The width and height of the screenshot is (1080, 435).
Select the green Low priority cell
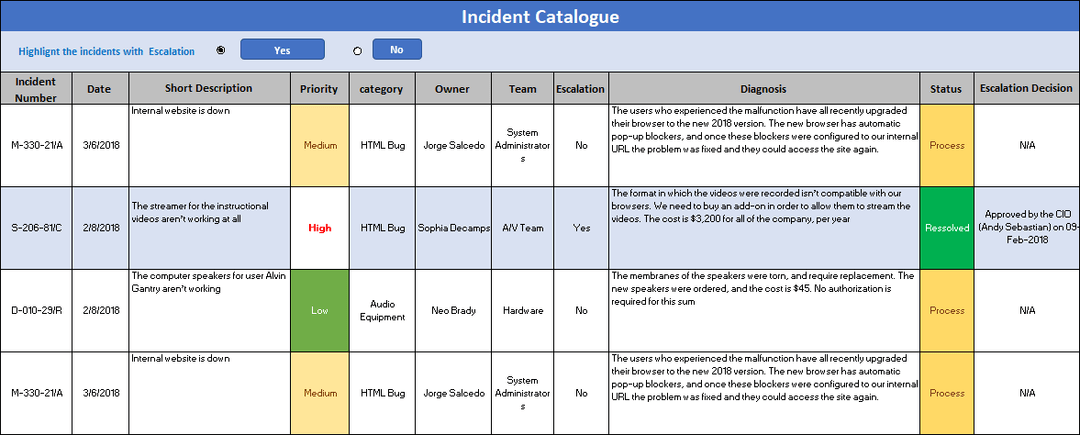[x=319, y=310]
